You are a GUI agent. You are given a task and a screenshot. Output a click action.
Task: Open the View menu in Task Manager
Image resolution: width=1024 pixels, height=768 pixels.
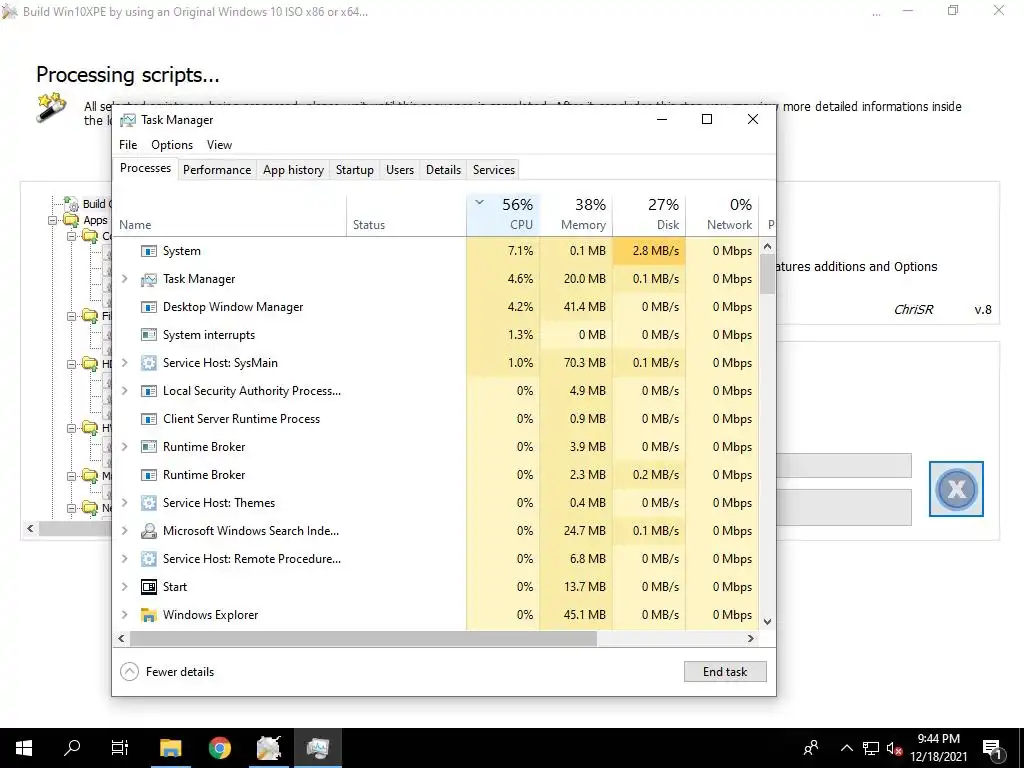click(x=219, y=145)
